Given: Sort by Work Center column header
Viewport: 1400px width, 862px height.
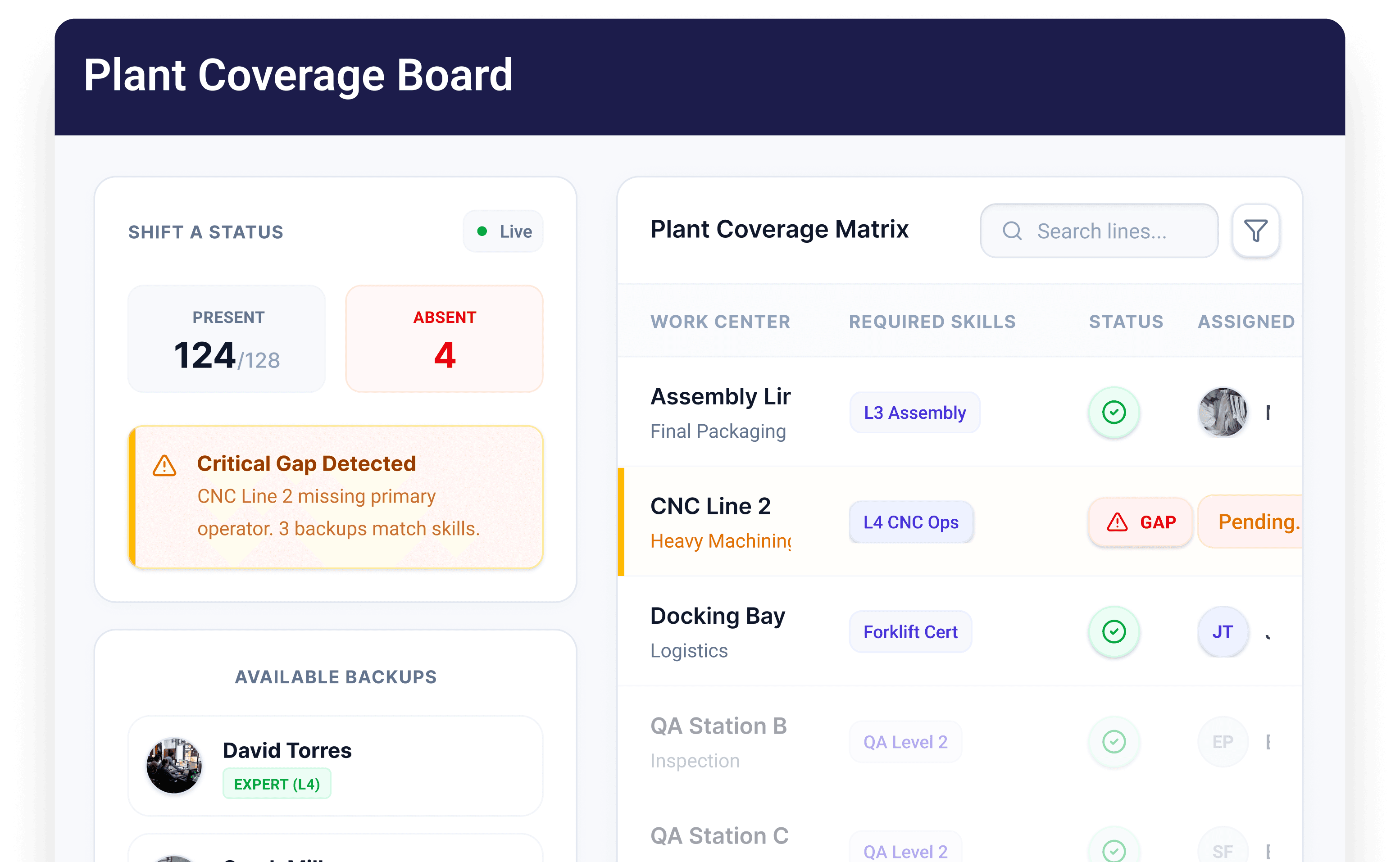Looking at the screenshot, I should click(720, 322).
